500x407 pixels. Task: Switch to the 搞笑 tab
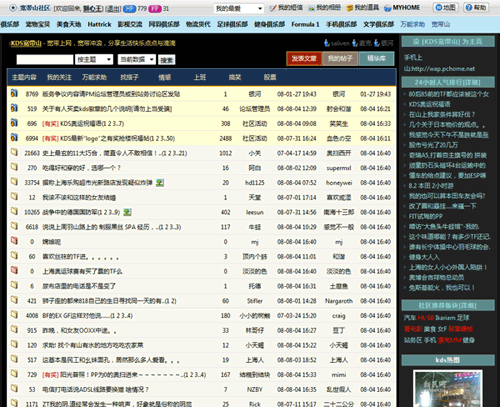235,77
